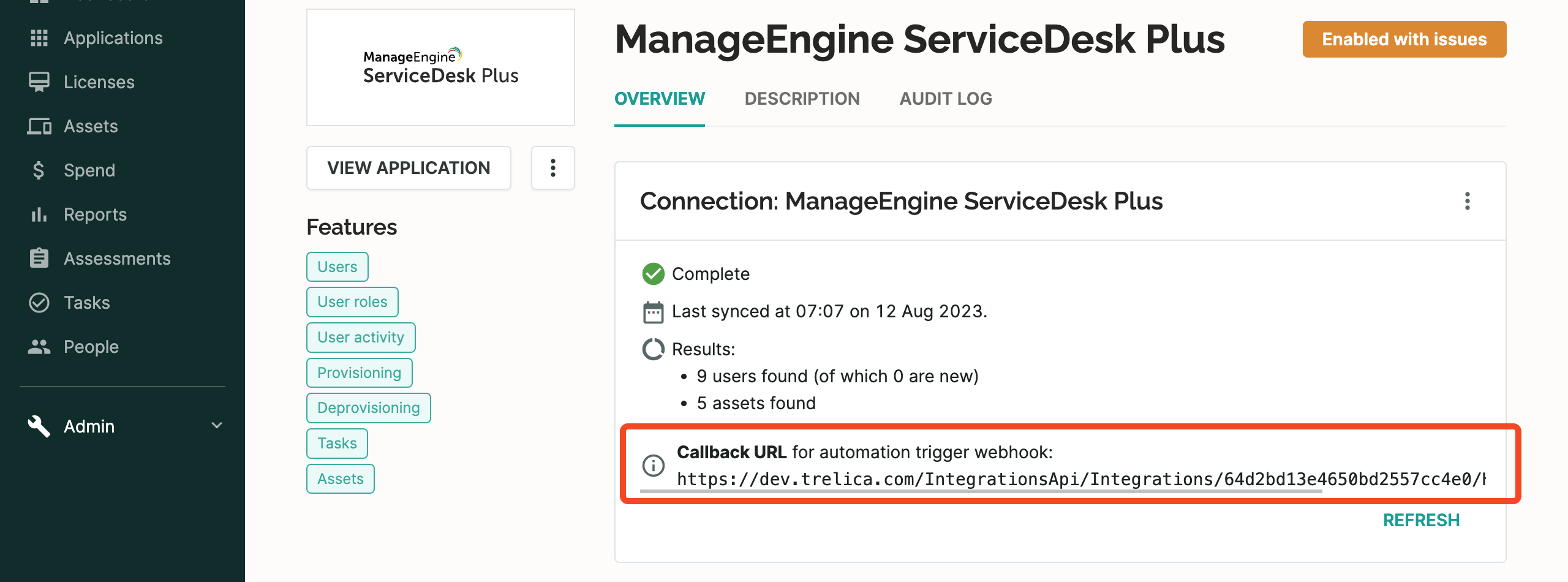Viewport: 1568px width, 582px height.
Task: Click the Enabled with issues badge
Action: tap(1404, 39)
